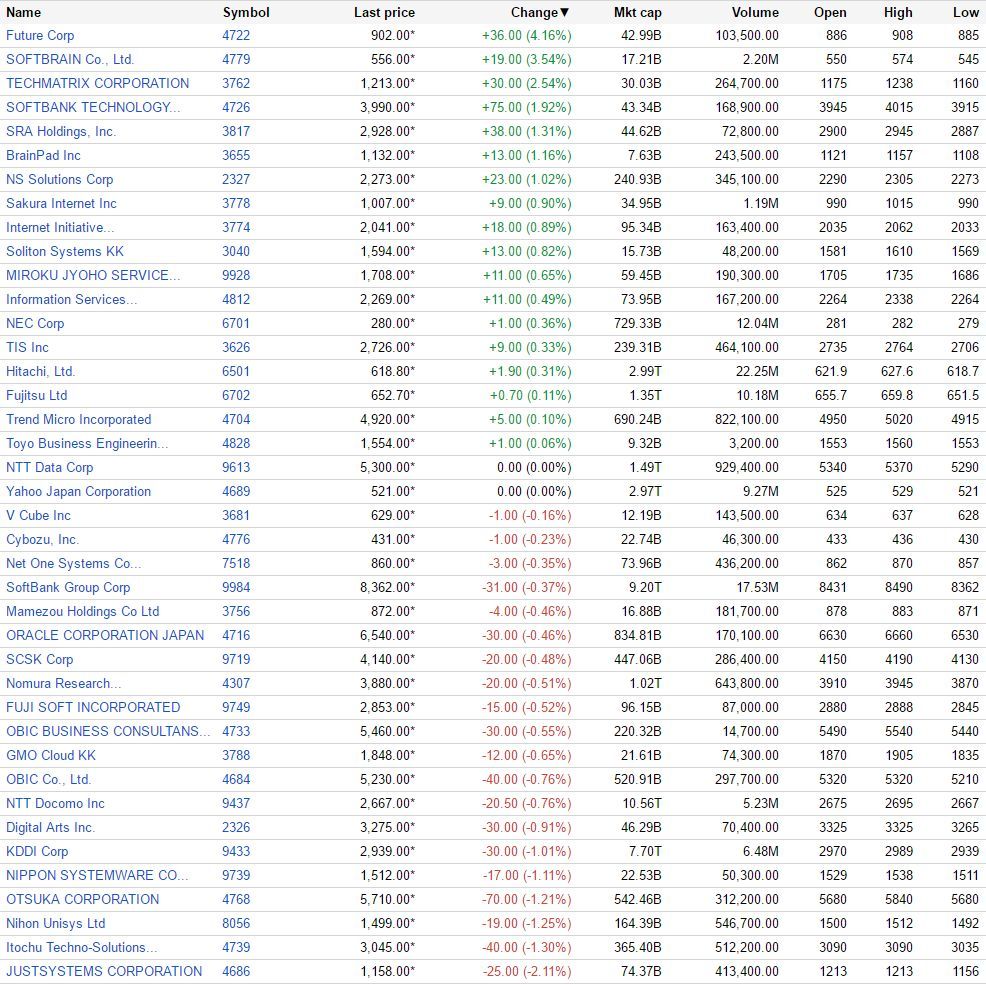Open JUSTSYSTEMS CORPORATION link
Image resolution: width=986 pixels, height=984 pixels.
coord(104,971)
